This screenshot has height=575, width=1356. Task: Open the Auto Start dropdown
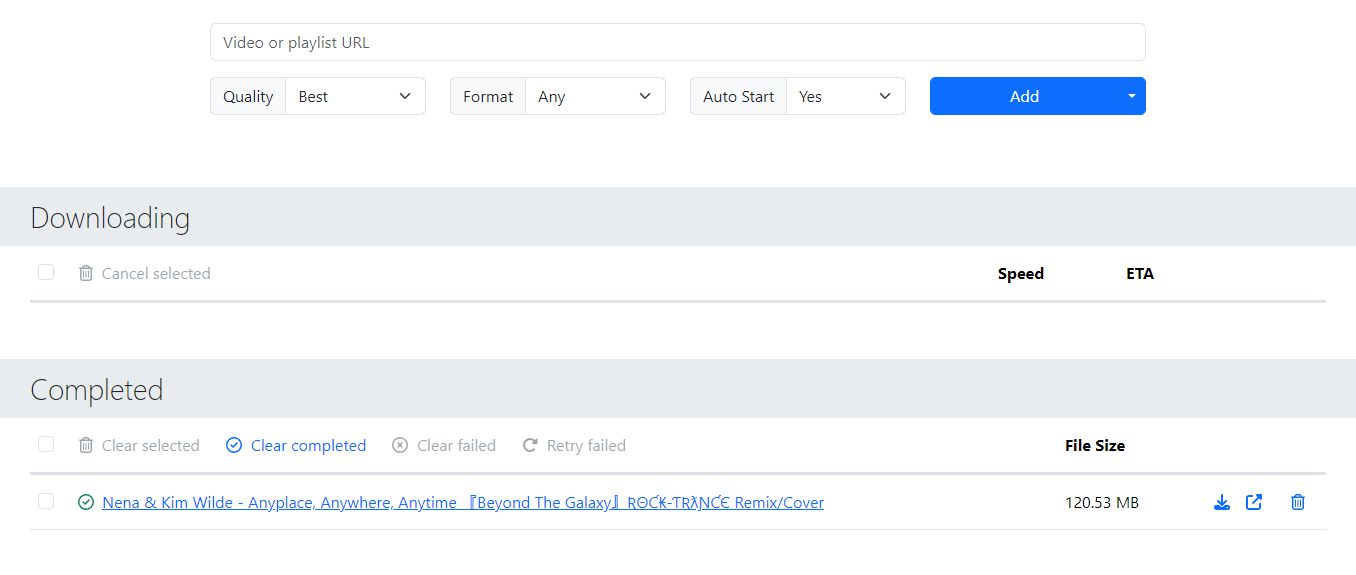point(845,96)
